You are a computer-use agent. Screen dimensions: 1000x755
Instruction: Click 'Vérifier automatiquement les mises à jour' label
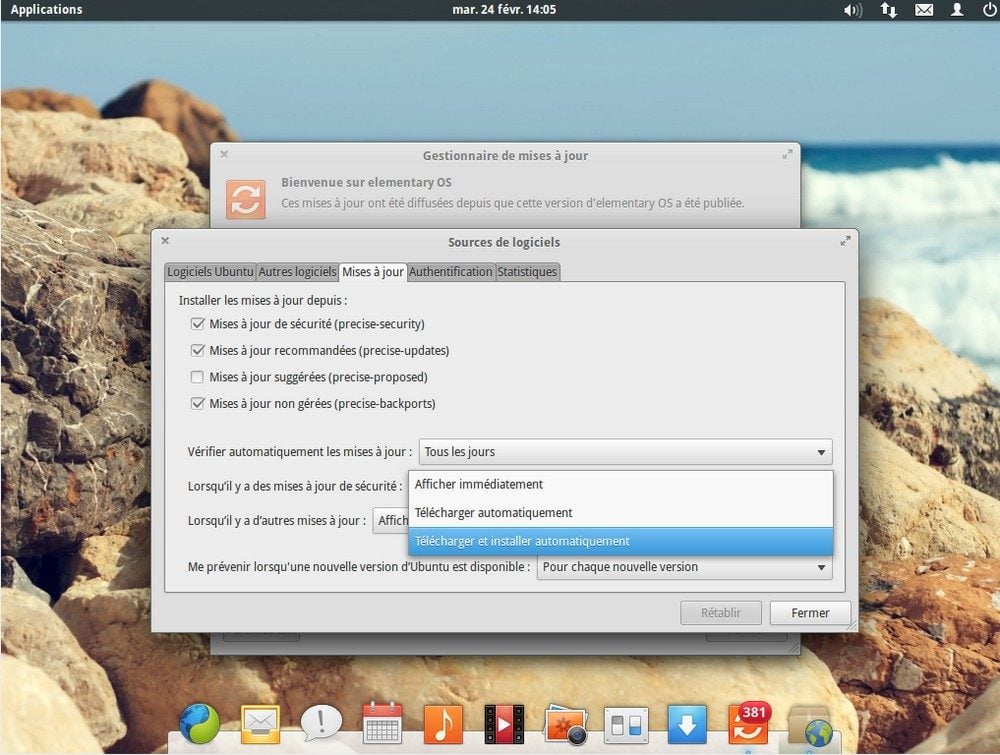pos(300,451)
